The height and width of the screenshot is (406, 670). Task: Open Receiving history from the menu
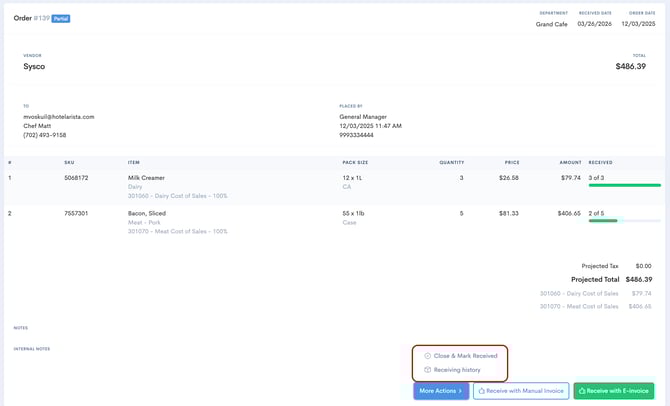(x=457, y=370)
